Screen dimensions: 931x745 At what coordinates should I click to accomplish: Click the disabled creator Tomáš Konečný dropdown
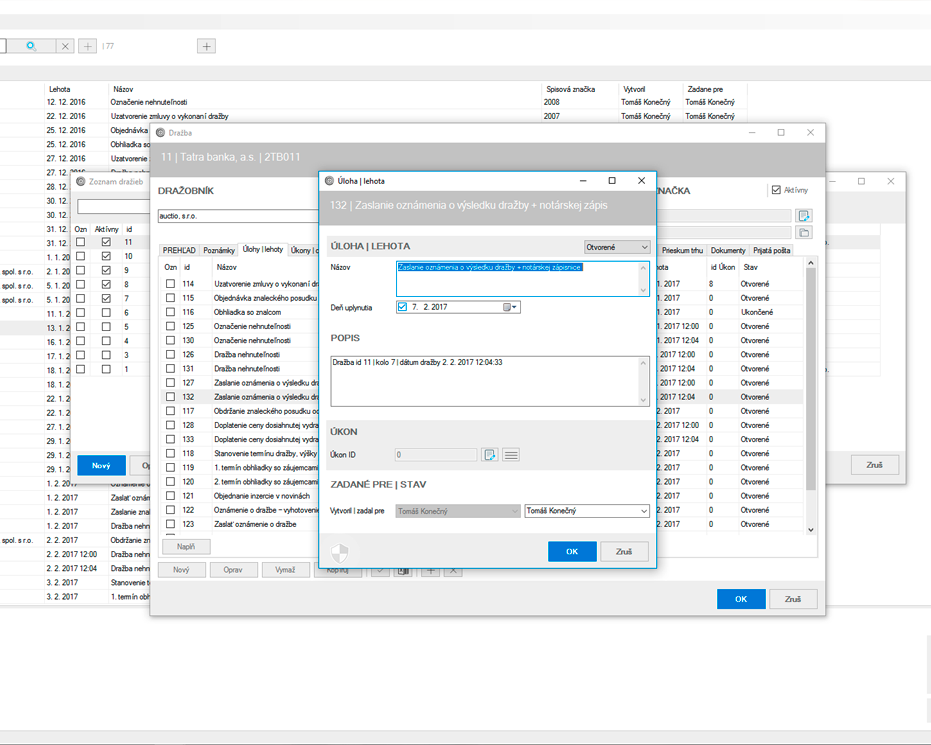tap(458, 511)
